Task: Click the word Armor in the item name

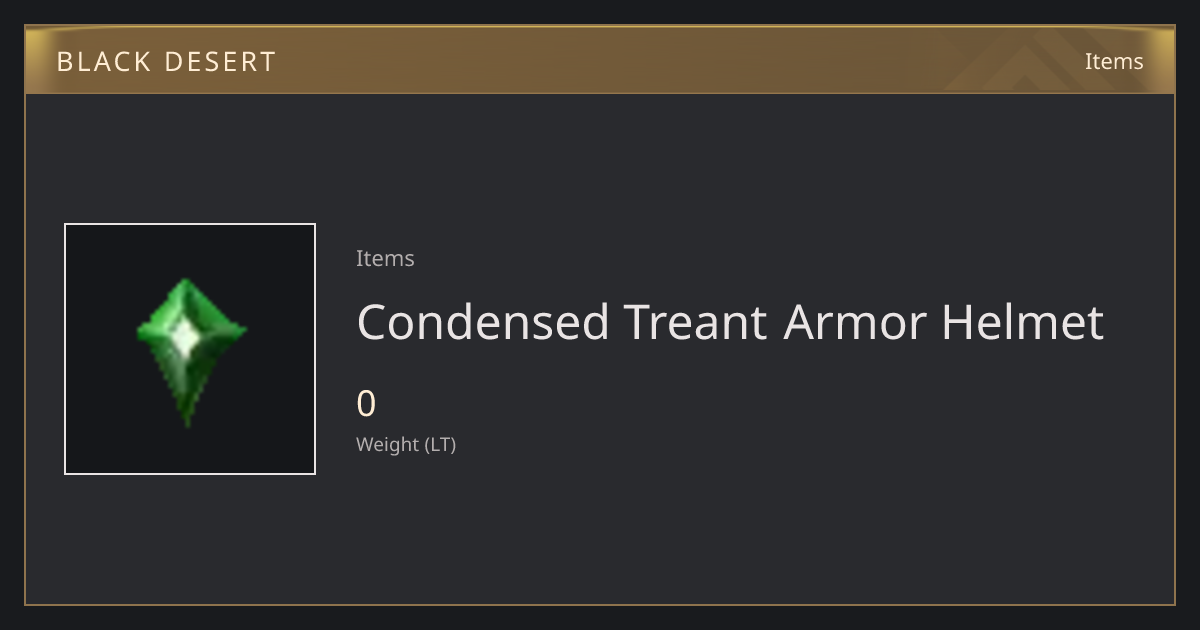Action: click(855, 322)
